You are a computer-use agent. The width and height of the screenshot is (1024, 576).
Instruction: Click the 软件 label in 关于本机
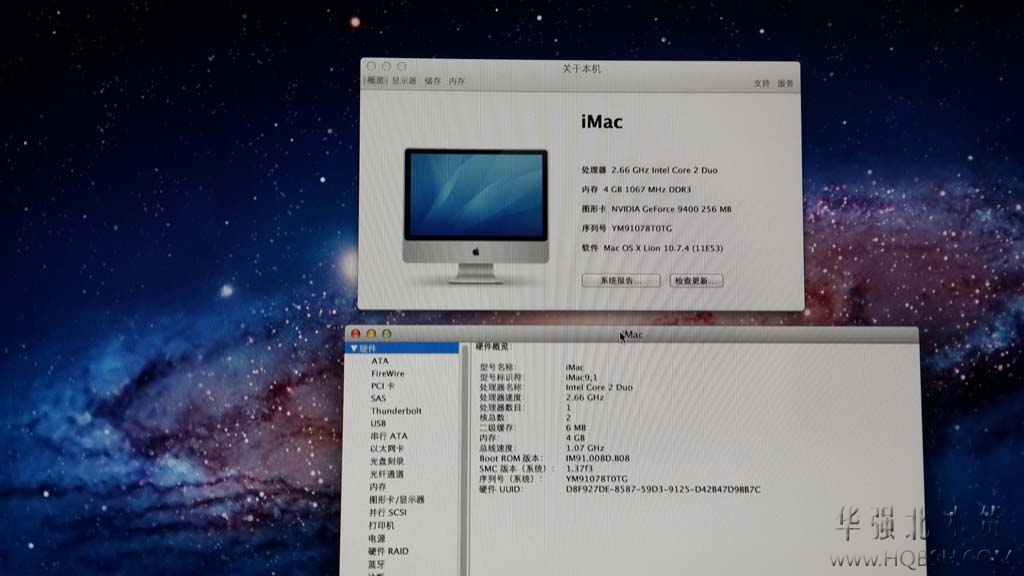point(590,248)
